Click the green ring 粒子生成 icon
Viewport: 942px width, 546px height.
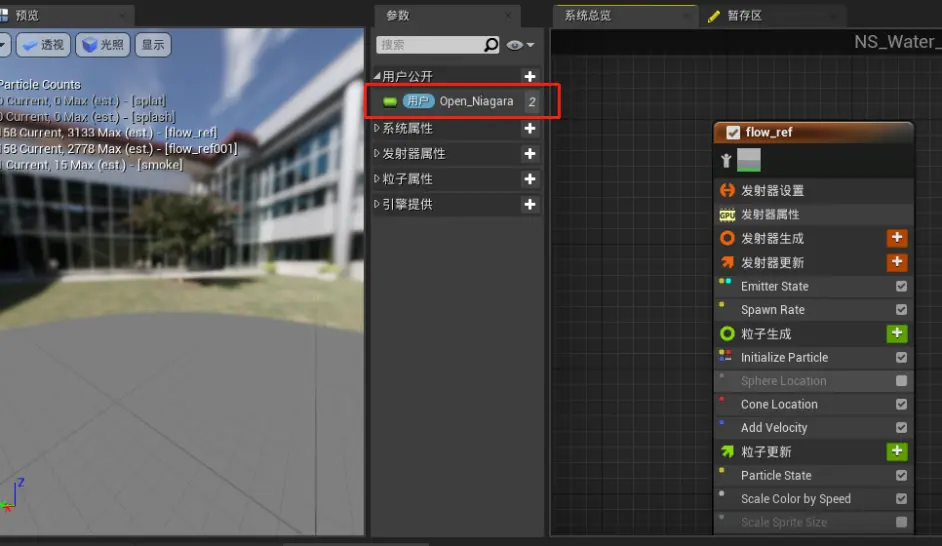[727, 333]
